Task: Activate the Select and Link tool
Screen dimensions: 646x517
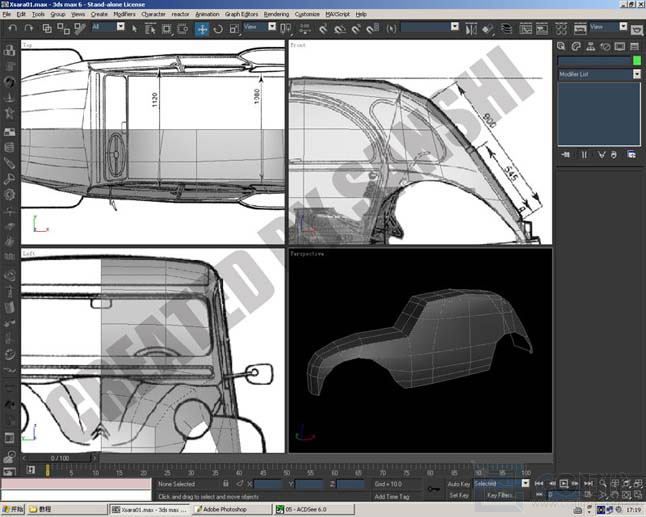Action: coord(47,28)
